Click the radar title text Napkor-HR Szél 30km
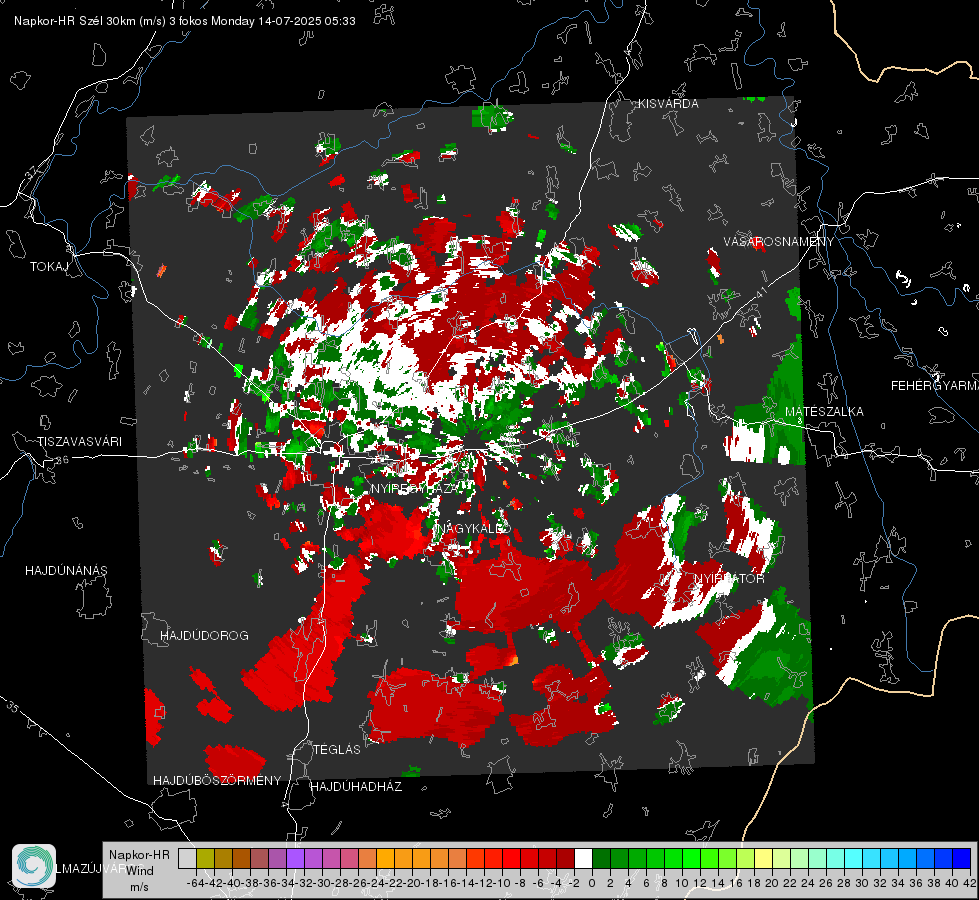Screen dimensions: 979x900 coord(77,21)
